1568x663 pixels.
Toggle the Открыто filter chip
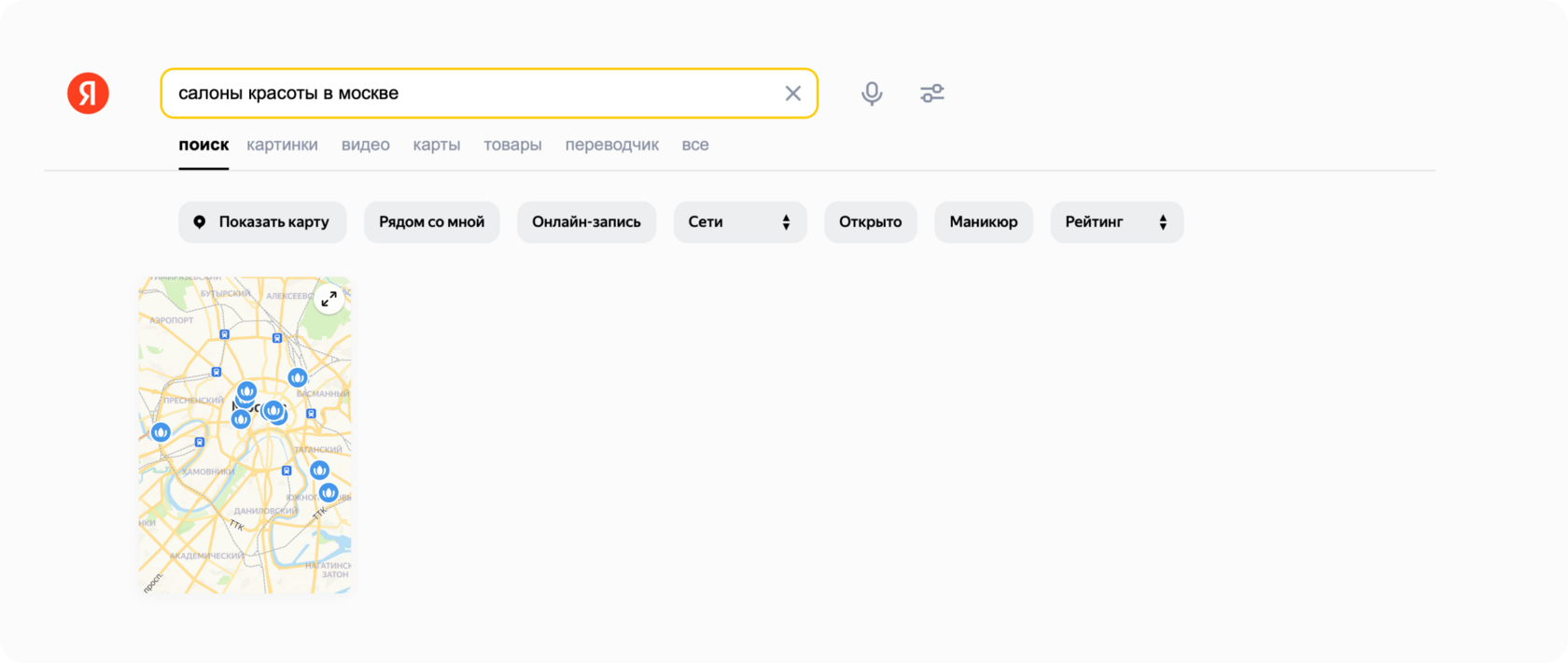click(870, 222)
